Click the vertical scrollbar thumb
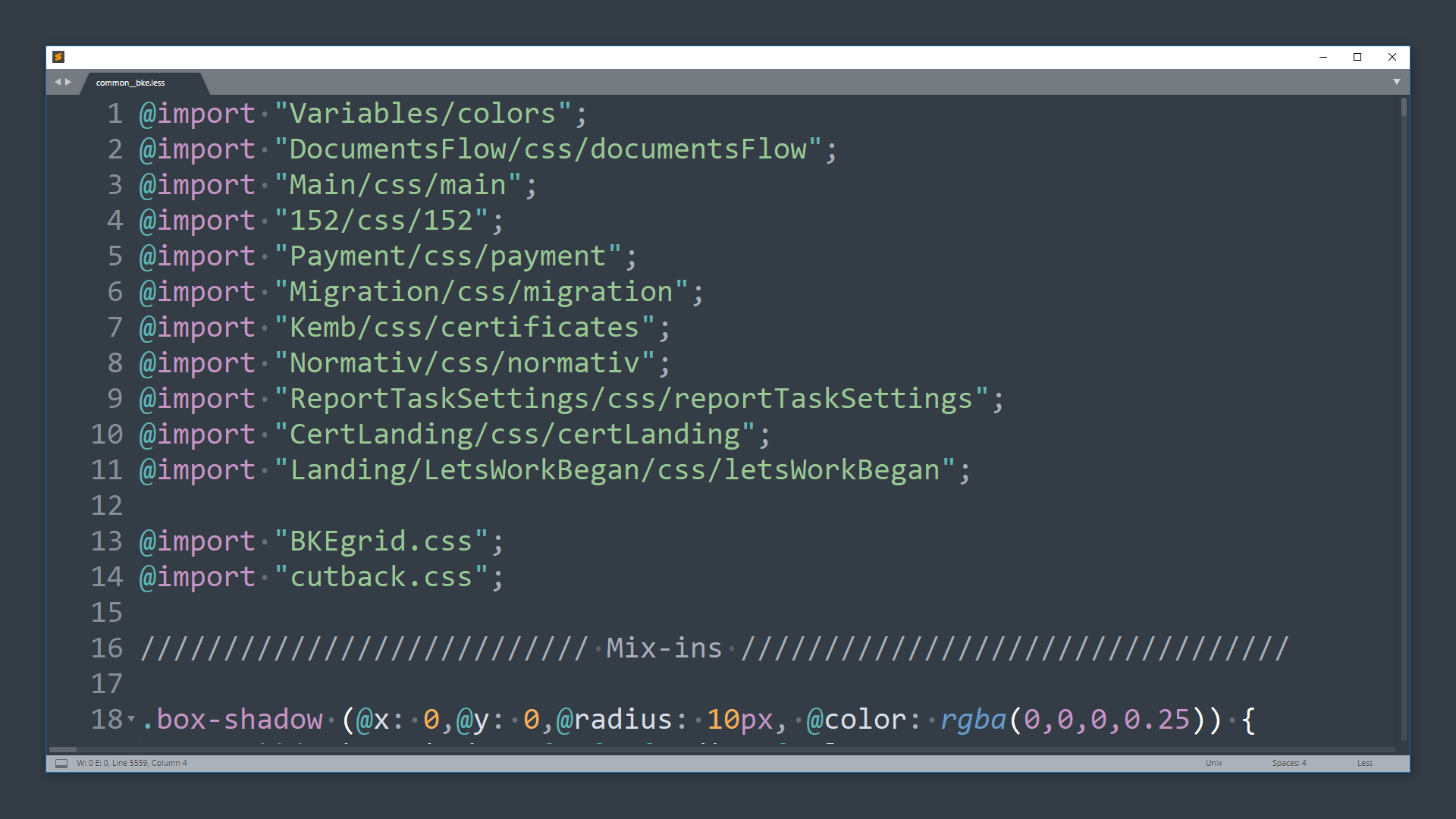1456x819 pixels. pos(1404,106)
